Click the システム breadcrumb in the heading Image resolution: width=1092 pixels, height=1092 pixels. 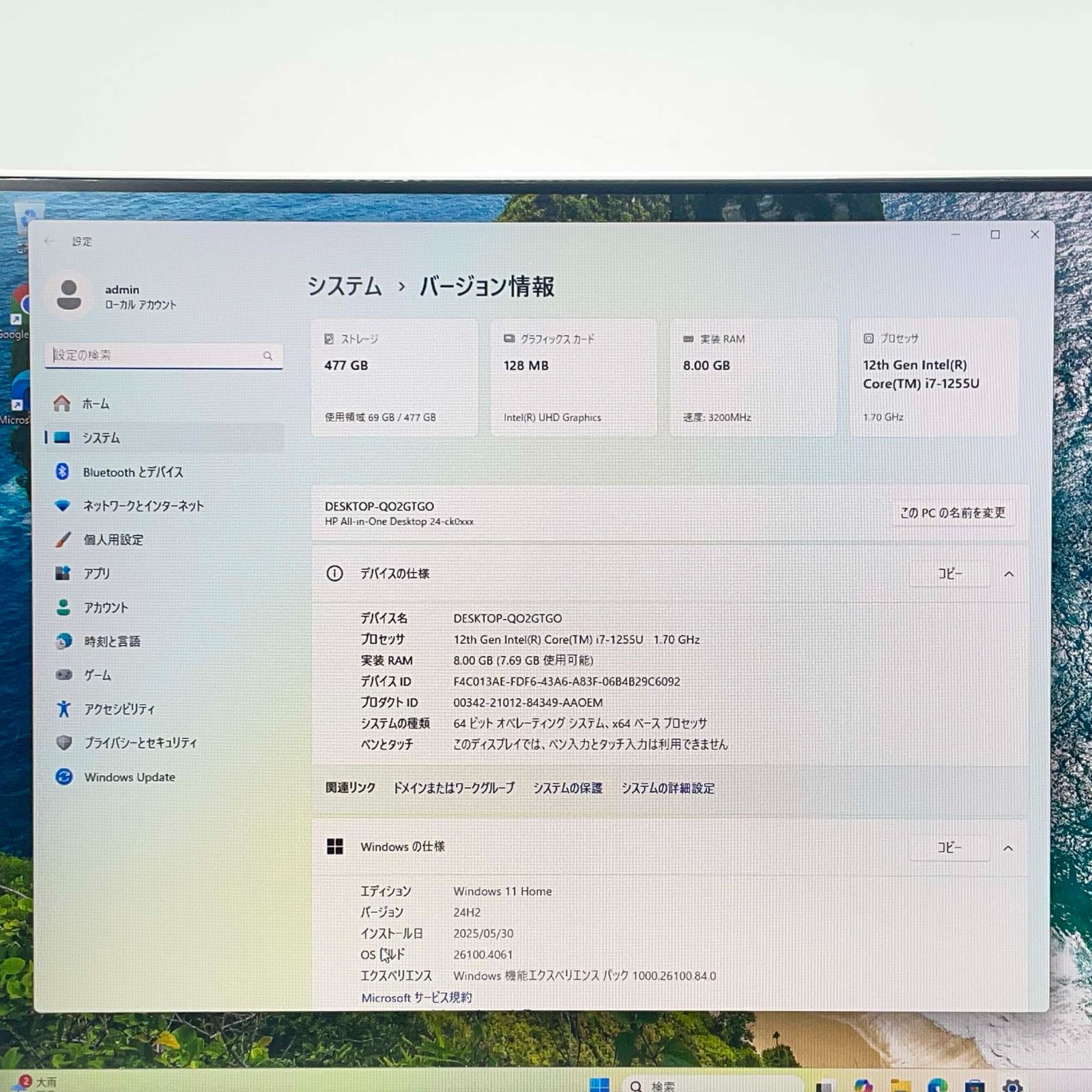coord(345,286)
